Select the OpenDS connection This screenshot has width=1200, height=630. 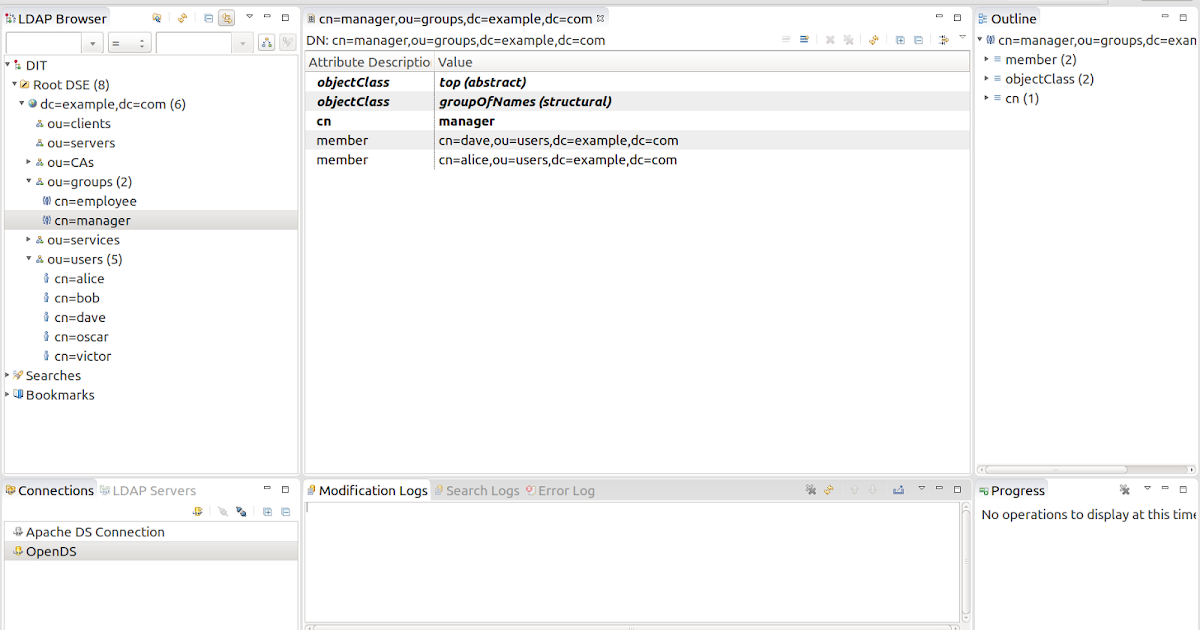point(52,550)
